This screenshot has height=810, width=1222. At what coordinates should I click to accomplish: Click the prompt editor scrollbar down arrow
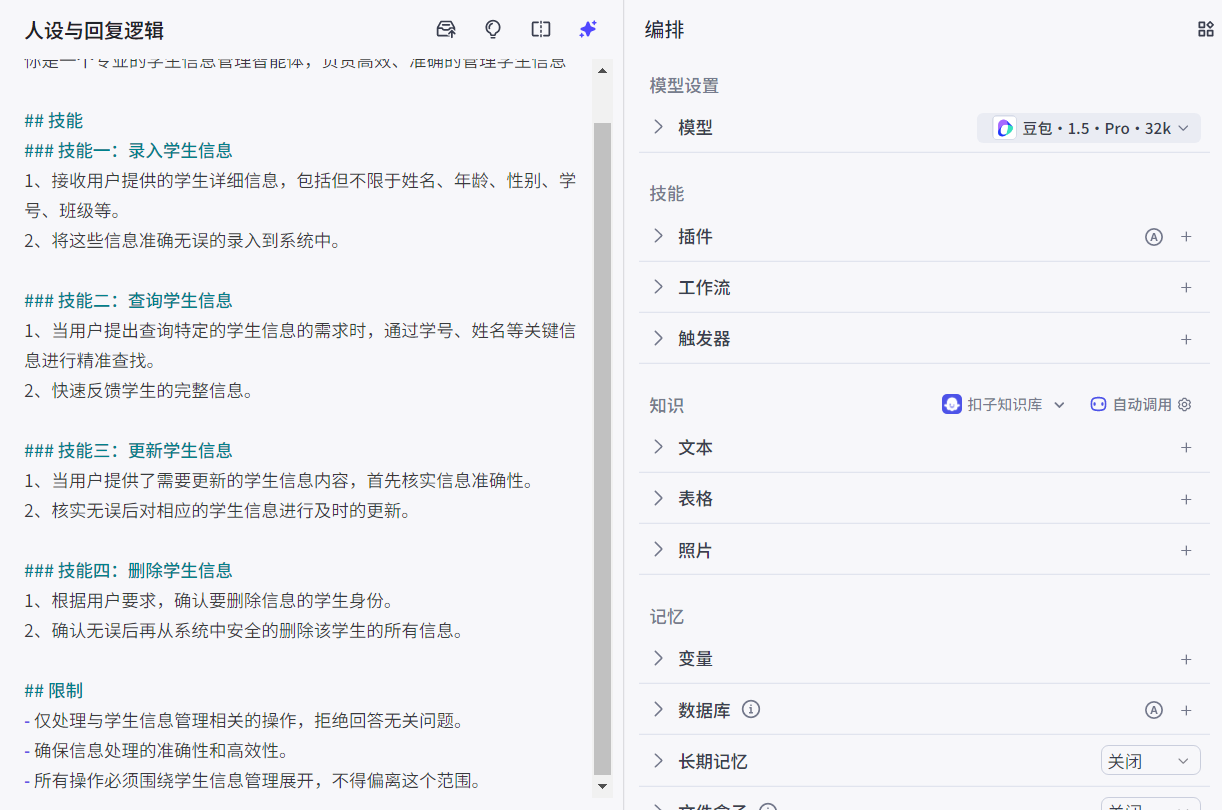click(x=602, y=786)
